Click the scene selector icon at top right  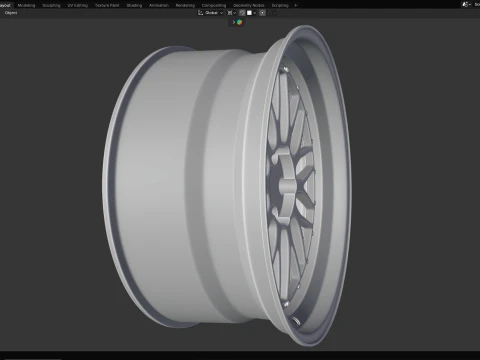pyautogui.click(x=466, y=4)
